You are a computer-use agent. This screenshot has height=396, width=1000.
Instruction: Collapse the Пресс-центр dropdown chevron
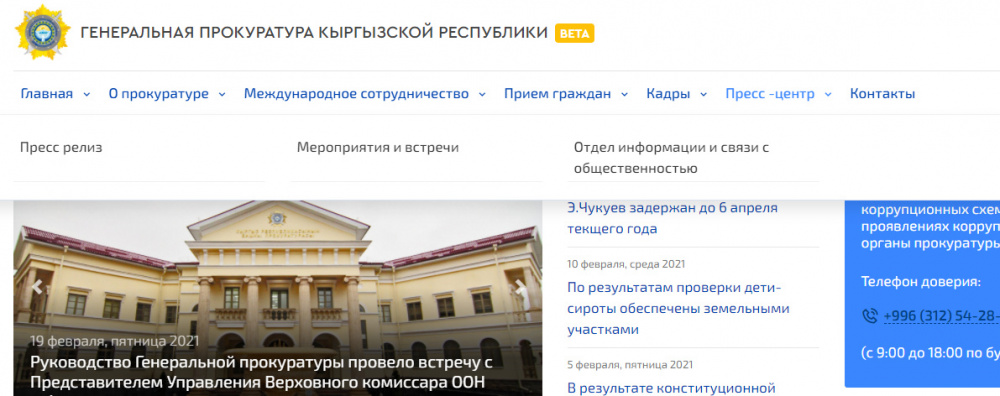(828, 94)
